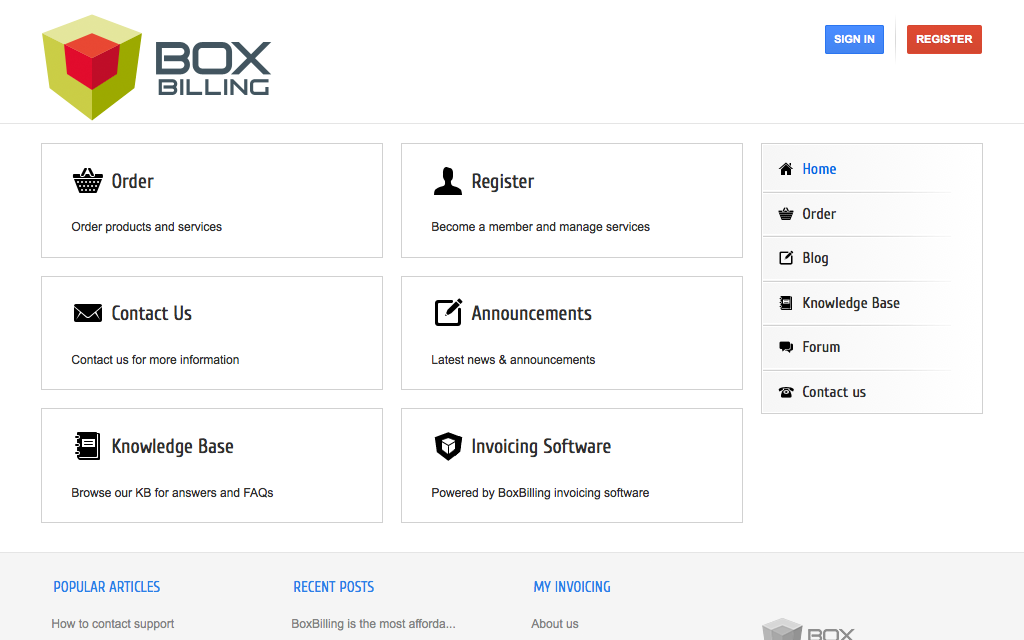The image size is (1024, 640).
Task: Click the basket icon next to sidebar Order
Action: coord(785,214)
